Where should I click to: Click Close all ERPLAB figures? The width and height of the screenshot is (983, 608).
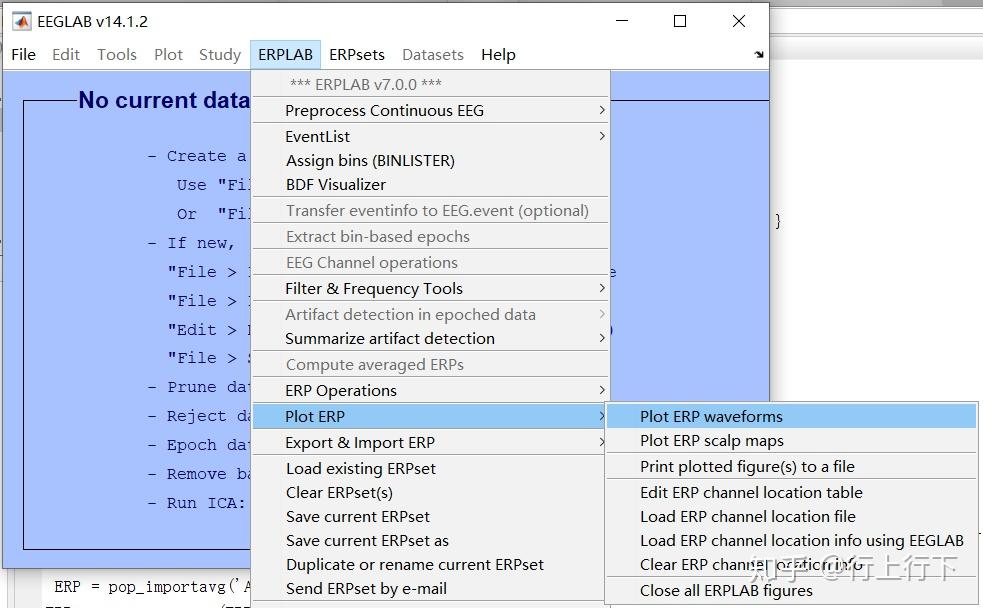coord(726,590)
